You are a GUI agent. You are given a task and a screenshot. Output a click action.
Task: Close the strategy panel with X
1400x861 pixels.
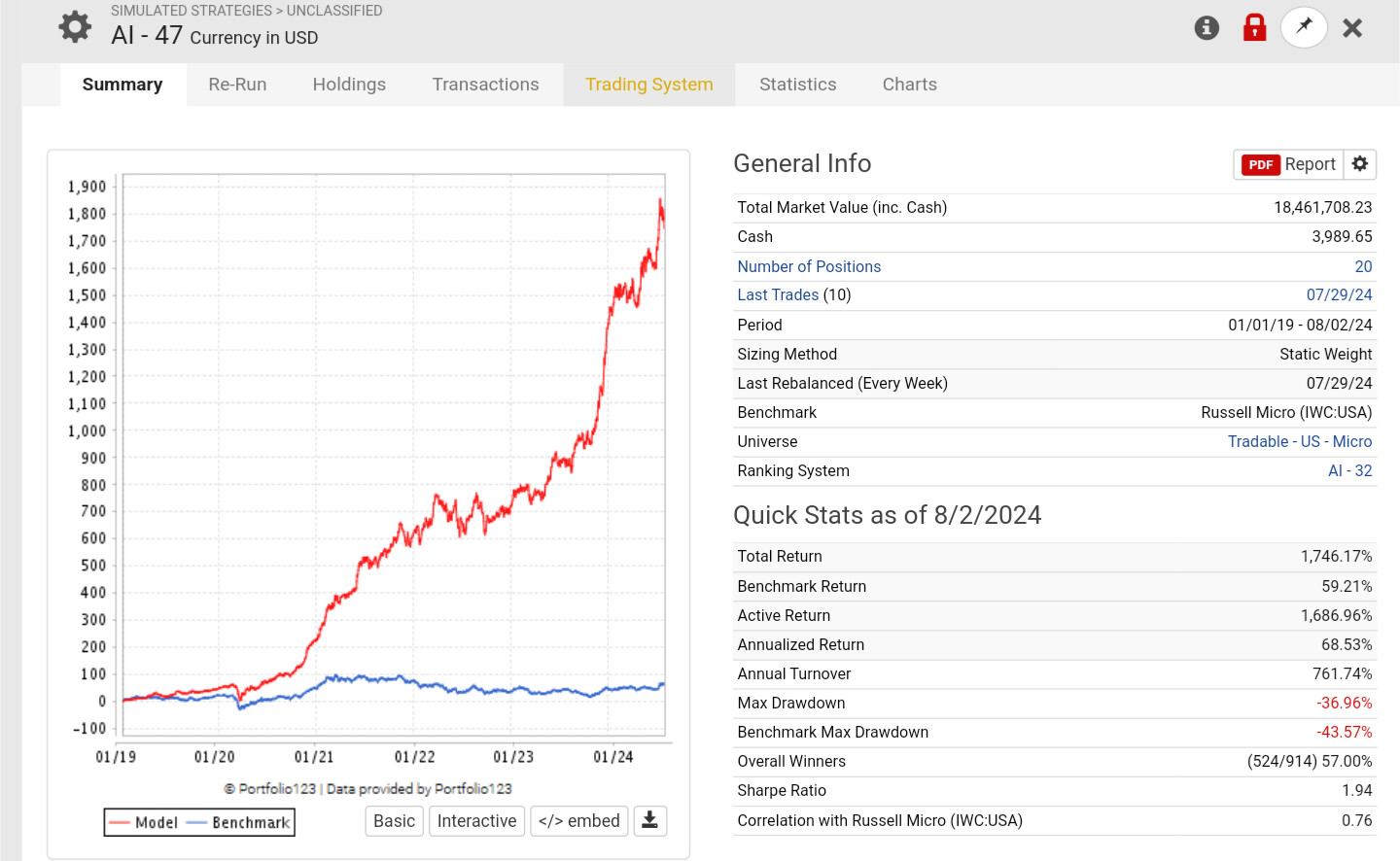pos(1352,28)
